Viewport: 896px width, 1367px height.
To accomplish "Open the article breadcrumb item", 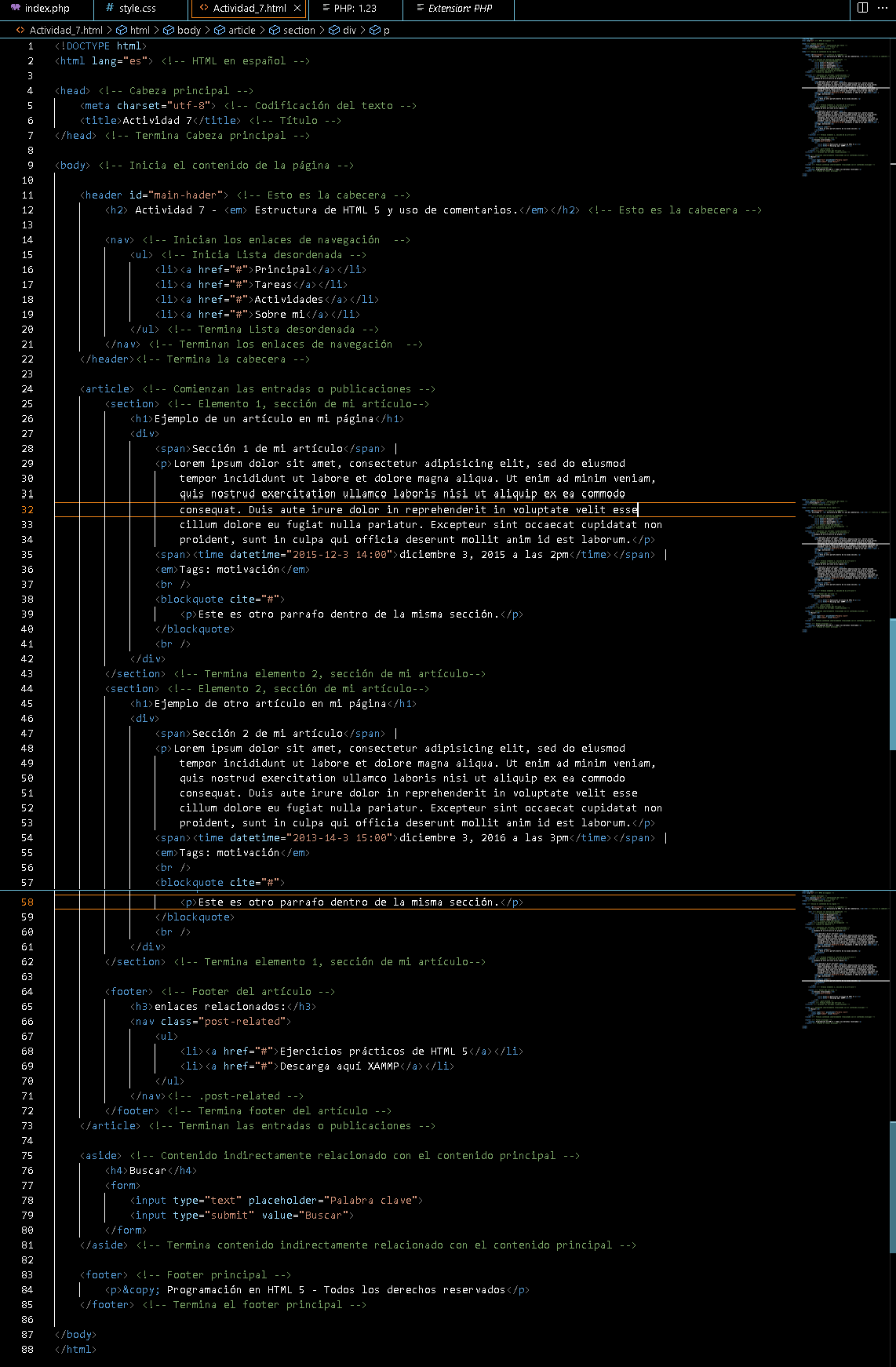I will (x=242, y=30).
